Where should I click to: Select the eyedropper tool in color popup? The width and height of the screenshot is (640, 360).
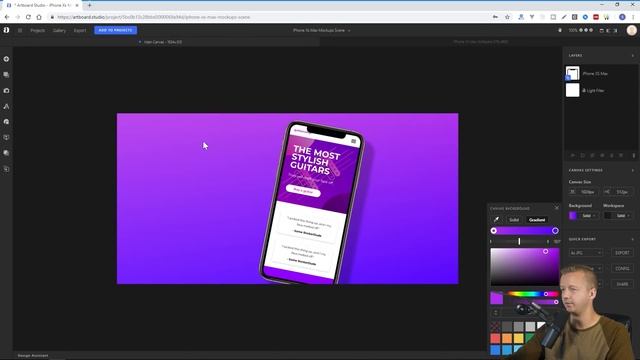[x=496, y=220]
